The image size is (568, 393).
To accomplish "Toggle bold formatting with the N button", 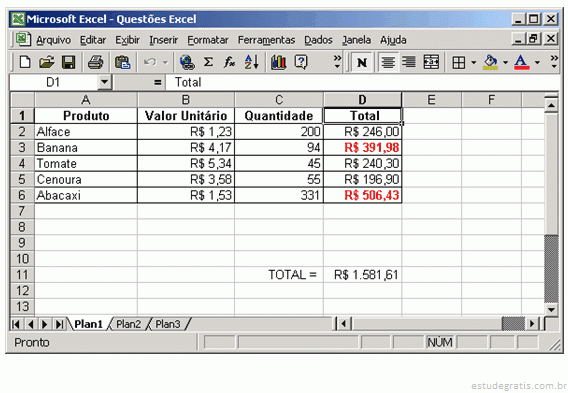I will 362,62.
